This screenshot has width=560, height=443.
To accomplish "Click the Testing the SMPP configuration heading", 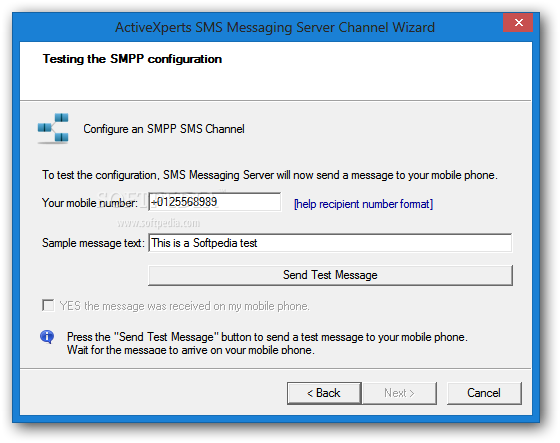I will (x=132, y=59).
